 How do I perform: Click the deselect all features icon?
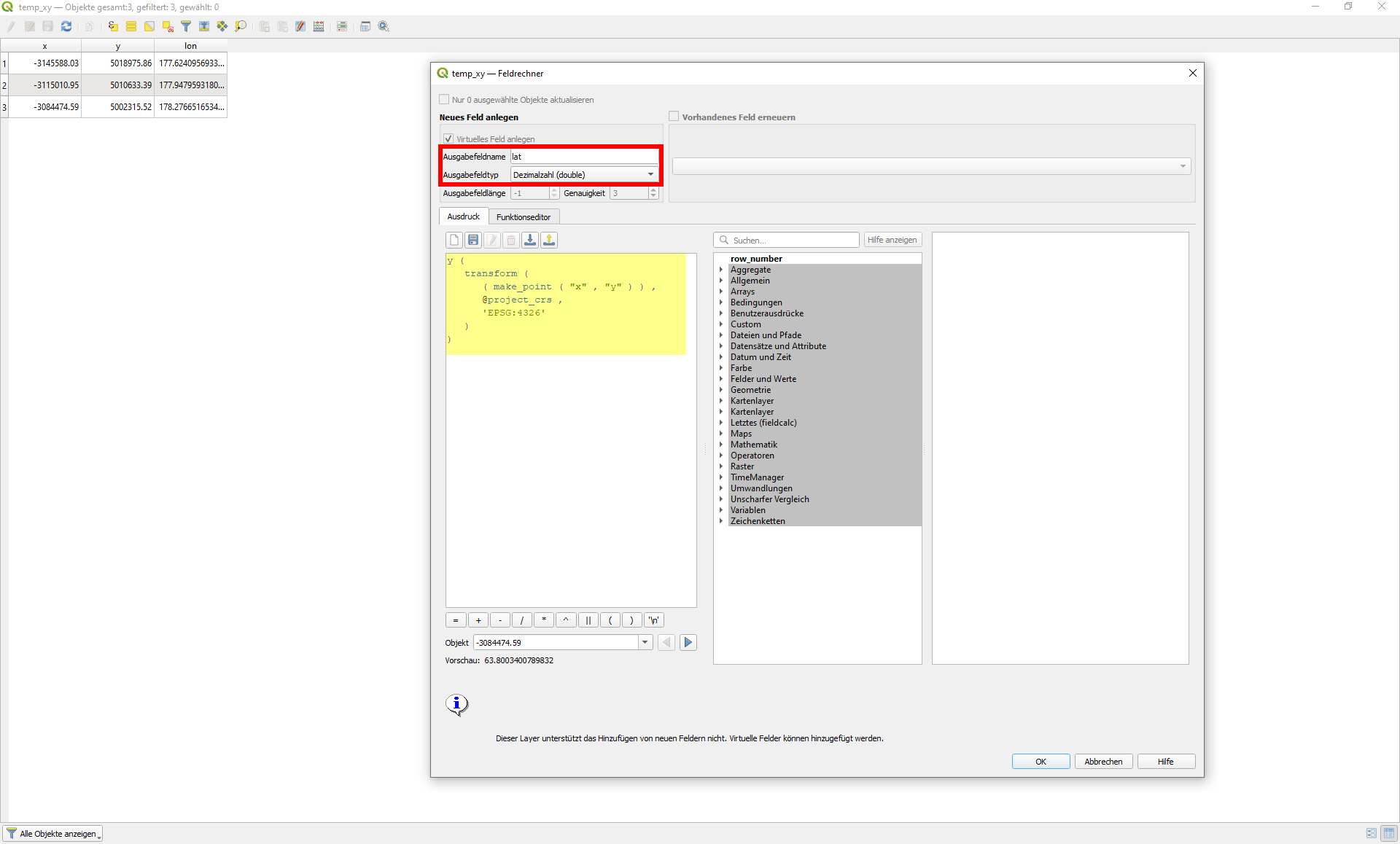168,26
